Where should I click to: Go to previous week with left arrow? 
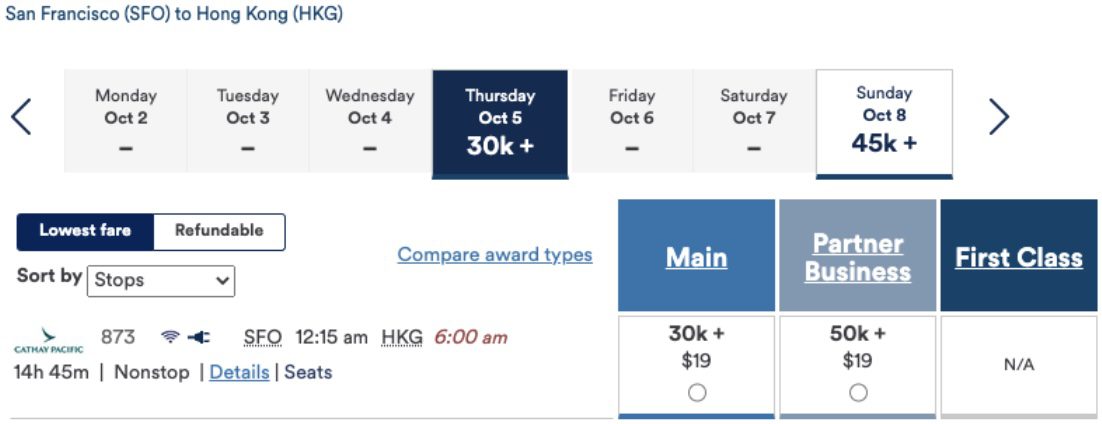tap(21, 117)
